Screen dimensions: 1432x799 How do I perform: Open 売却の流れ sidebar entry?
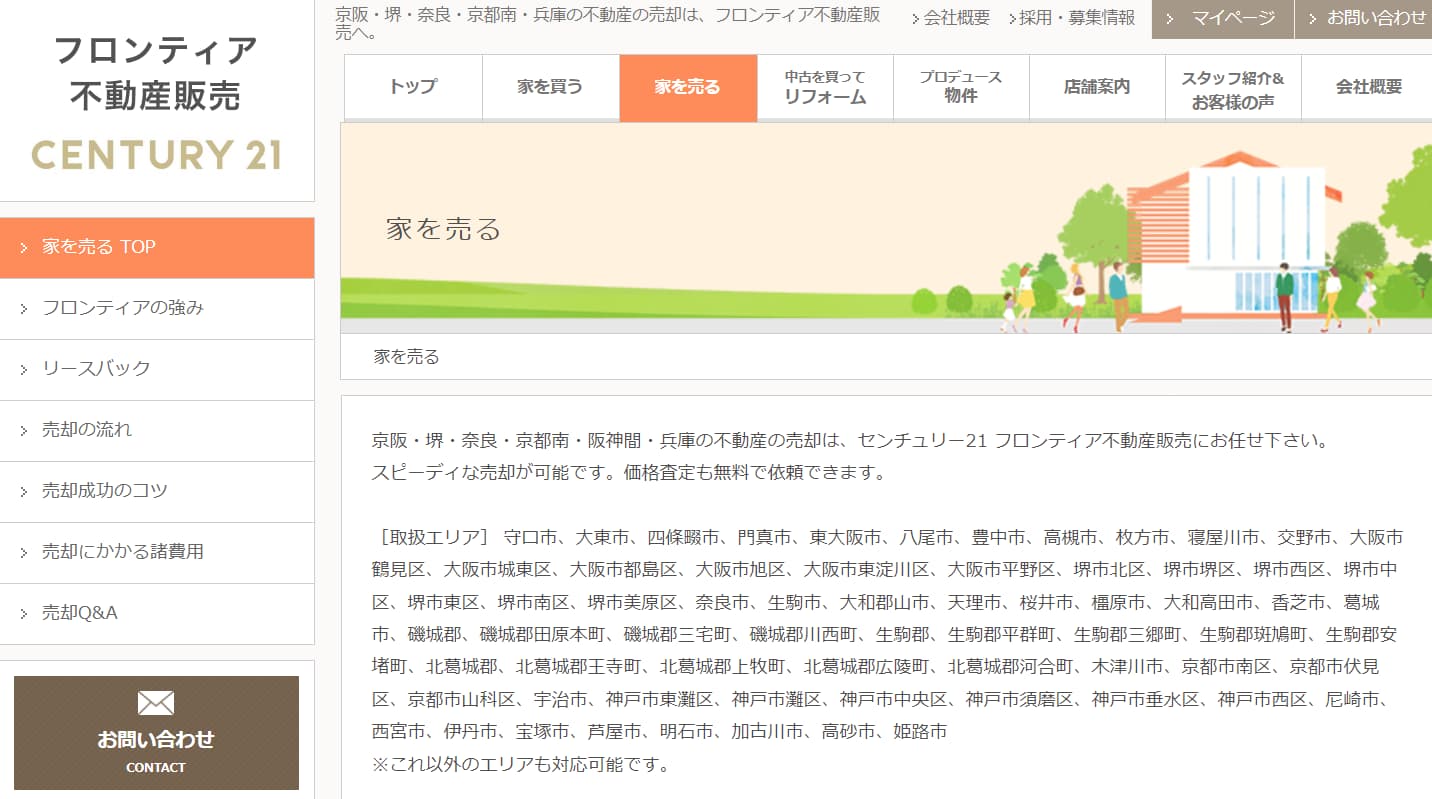(87, 430)
